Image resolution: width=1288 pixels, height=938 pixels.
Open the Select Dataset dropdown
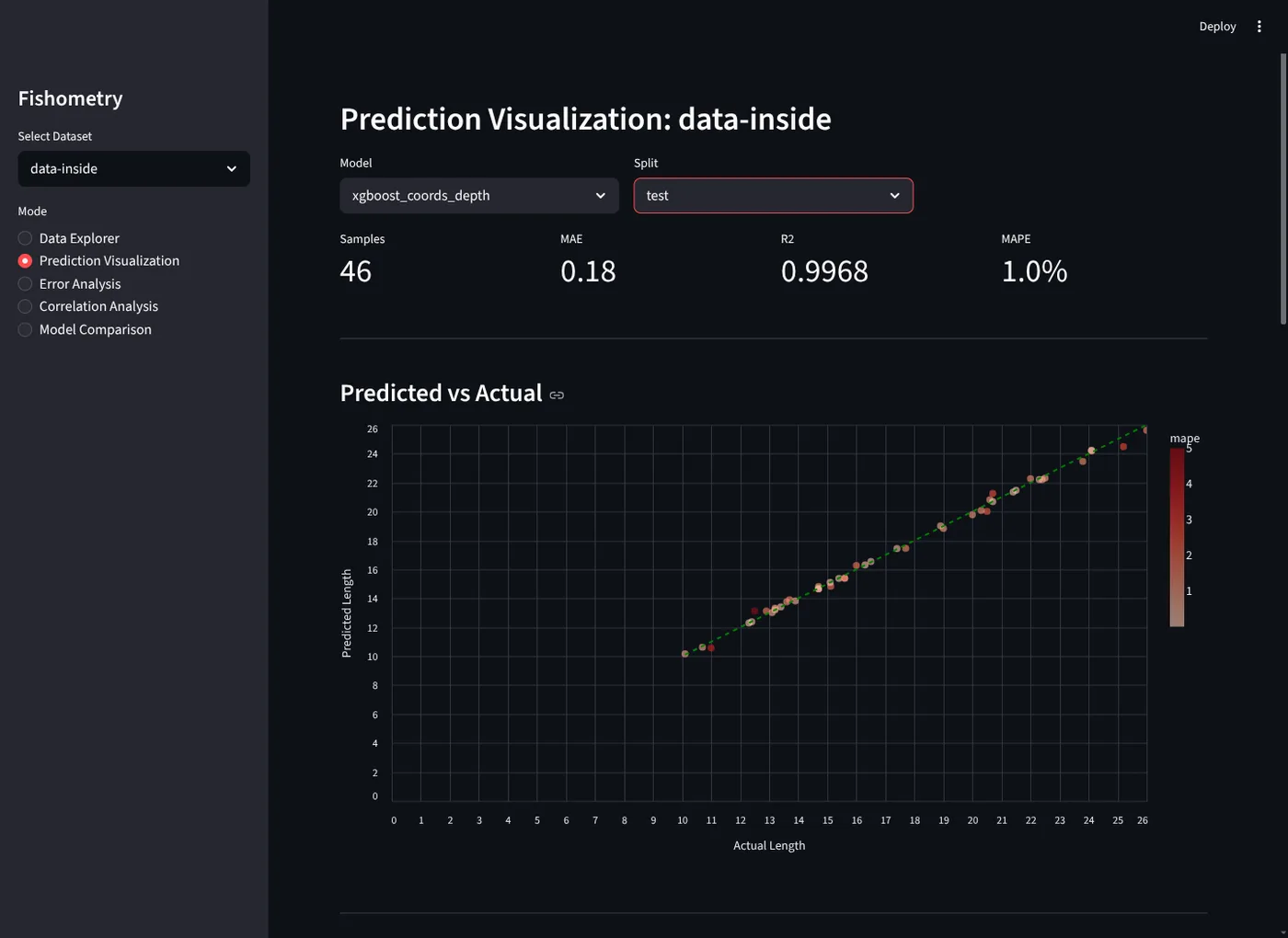point(134,169)
